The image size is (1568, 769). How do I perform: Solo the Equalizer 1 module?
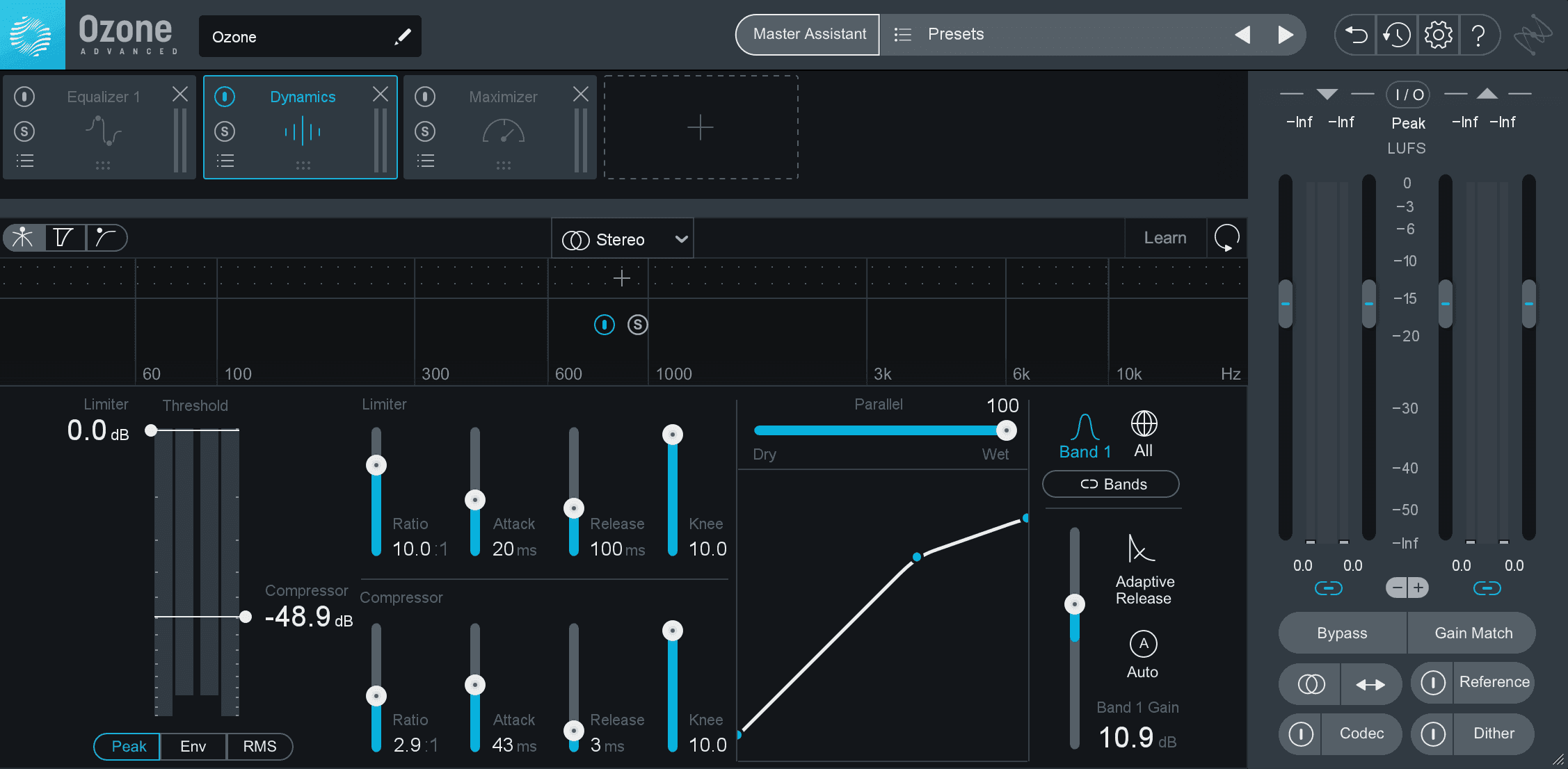(x=24, y=131)
